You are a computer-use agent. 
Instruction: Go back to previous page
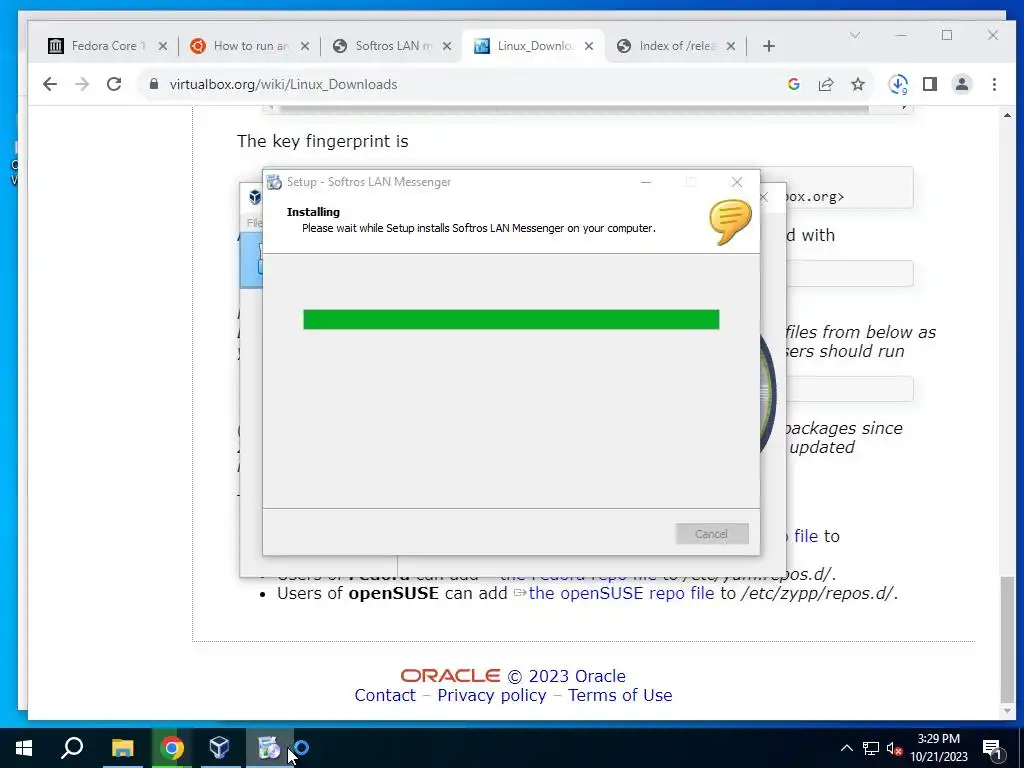[x=50, y=84]
